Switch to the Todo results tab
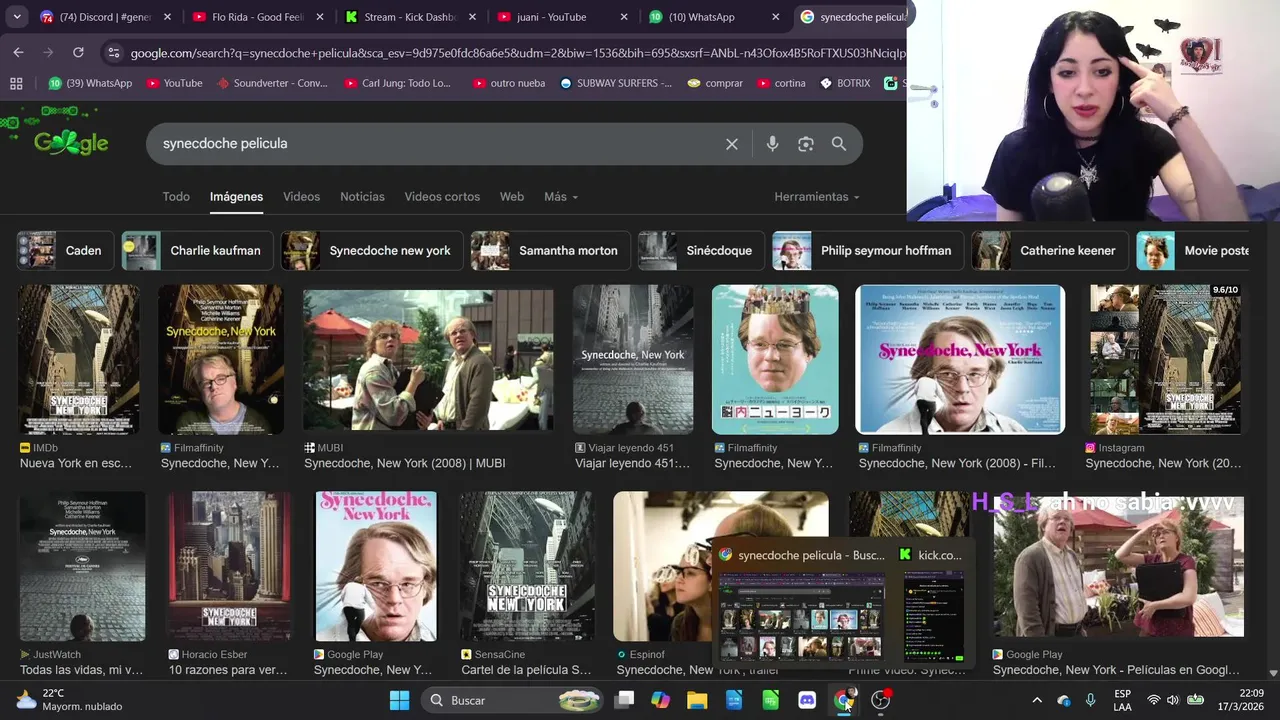This screenshot has height=720, width=1280. 176,197
